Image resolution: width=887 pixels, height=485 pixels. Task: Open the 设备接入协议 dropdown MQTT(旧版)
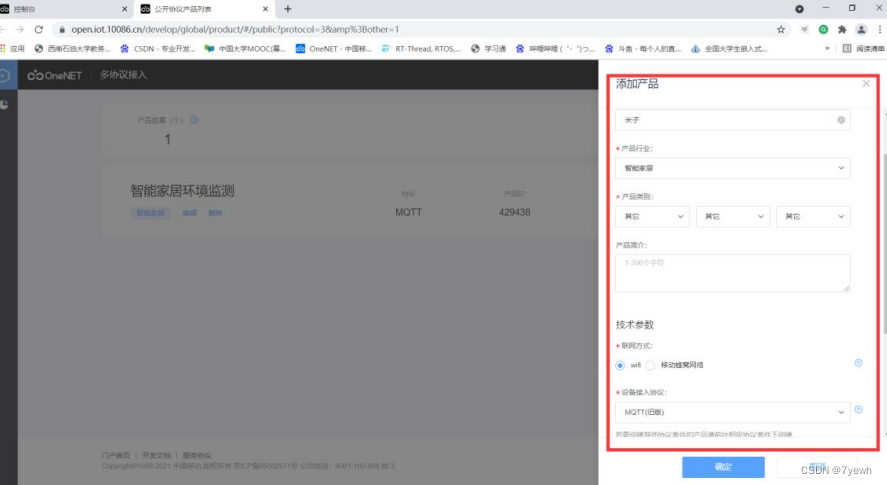click(x=733, y=412)
